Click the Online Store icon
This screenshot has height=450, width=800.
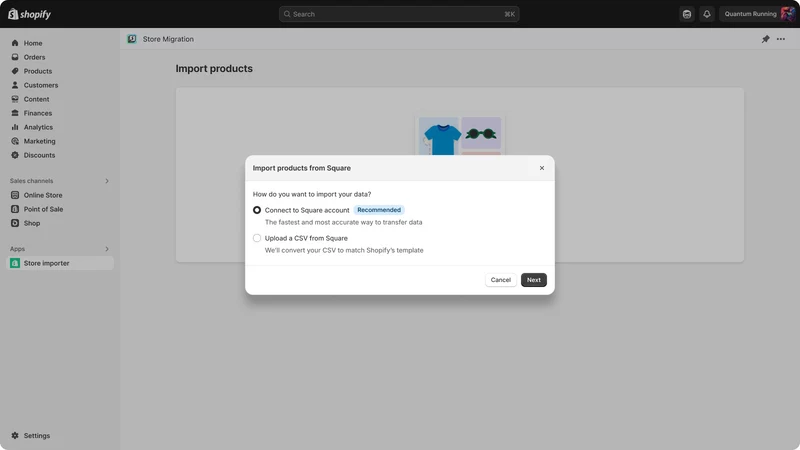point(15,195)
